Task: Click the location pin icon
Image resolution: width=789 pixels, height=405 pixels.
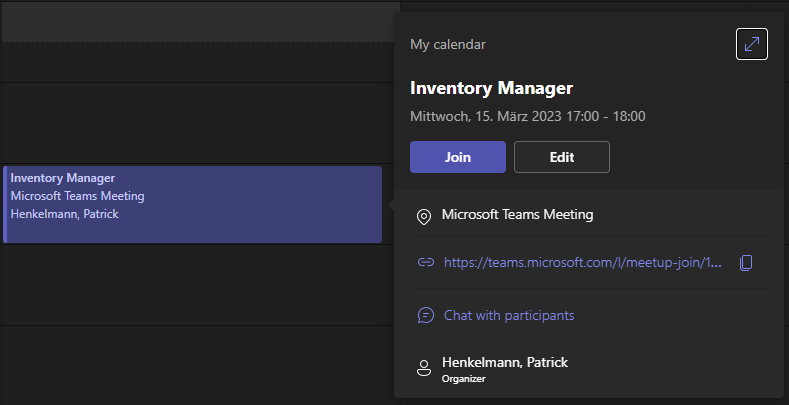Action: click(424, 216)
